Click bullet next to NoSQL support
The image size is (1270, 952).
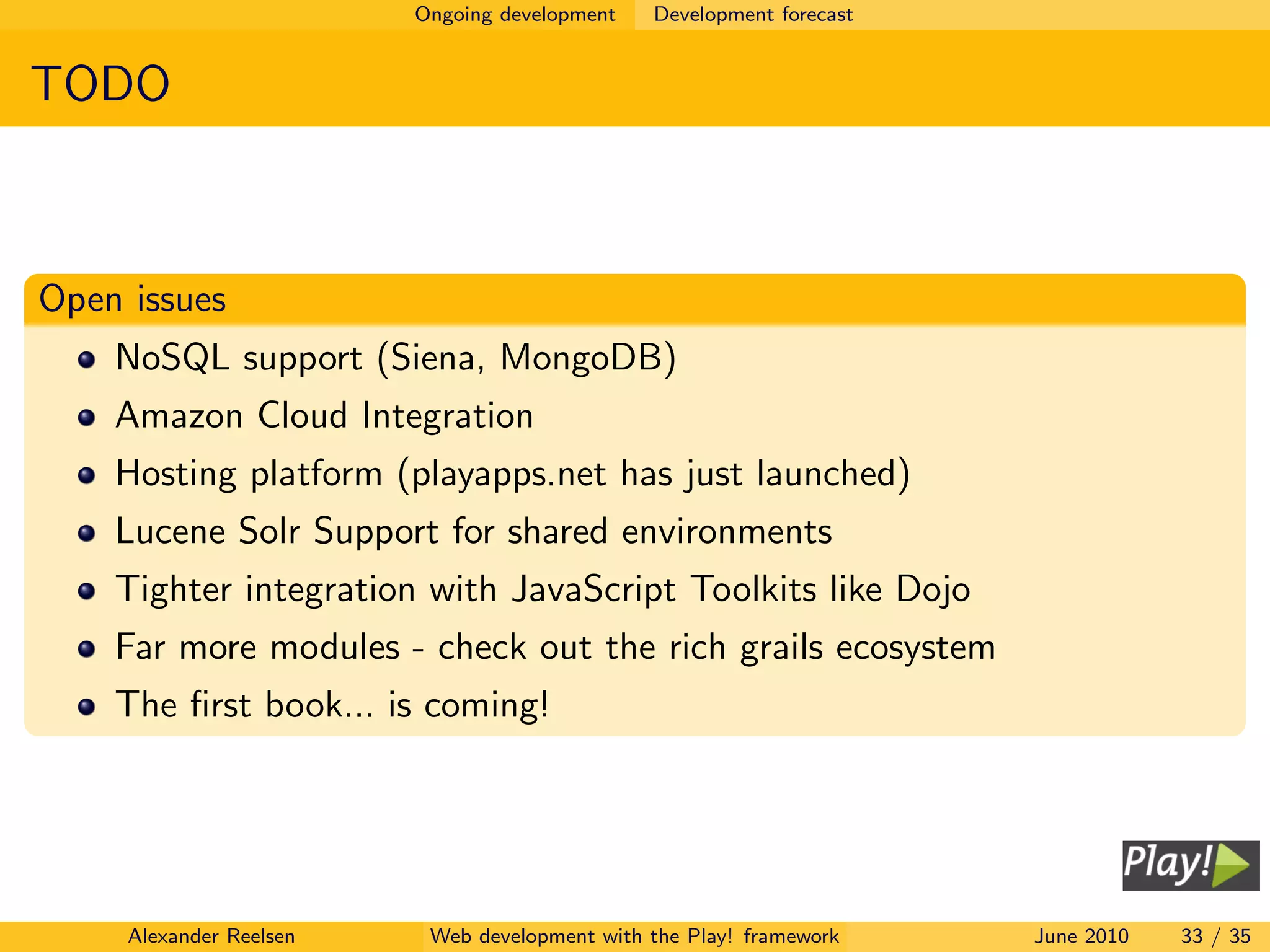pos(87,360)
